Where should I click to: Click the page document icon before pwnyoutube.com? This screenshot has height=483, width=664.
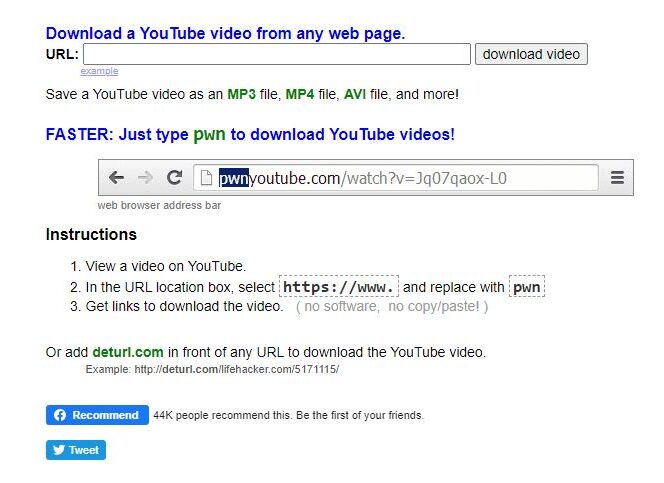[206, 178]
